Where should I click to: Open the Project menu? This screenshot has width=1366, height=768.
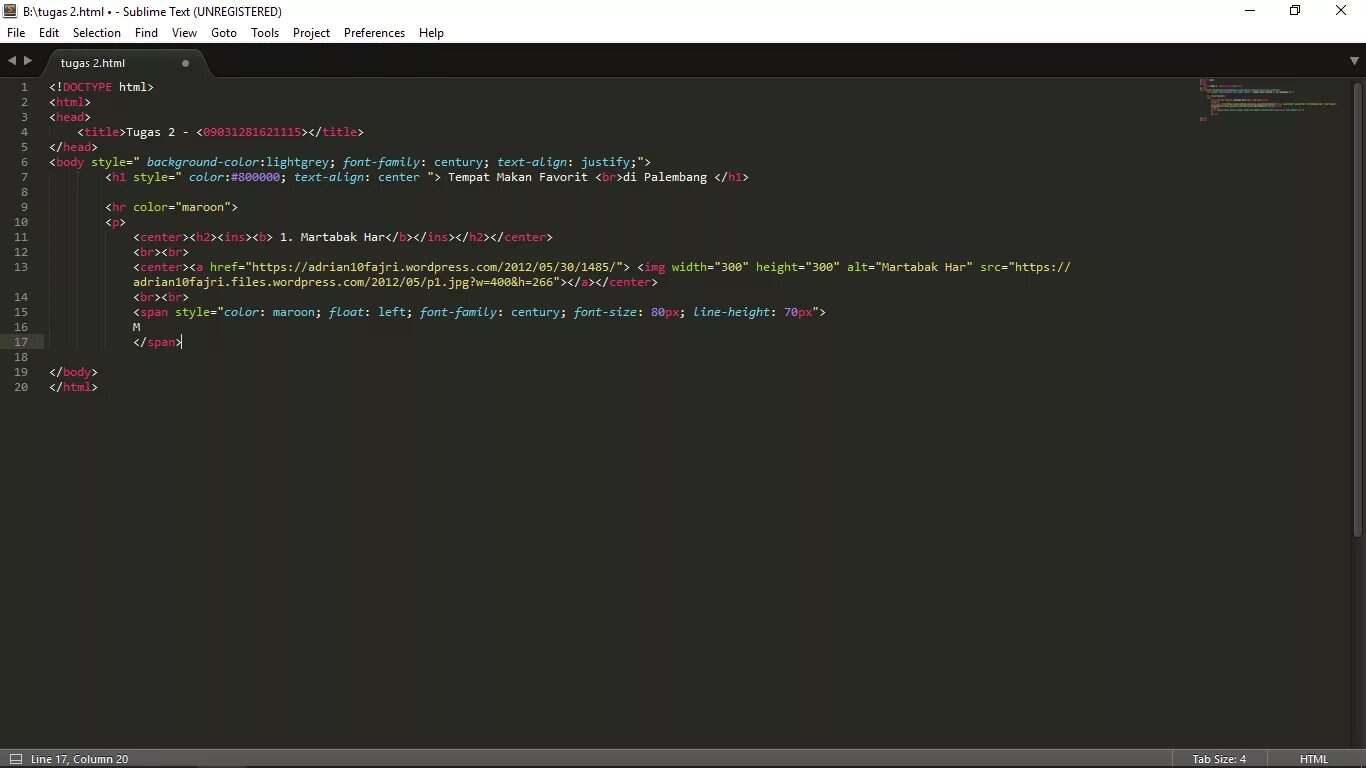click(311, 33)
